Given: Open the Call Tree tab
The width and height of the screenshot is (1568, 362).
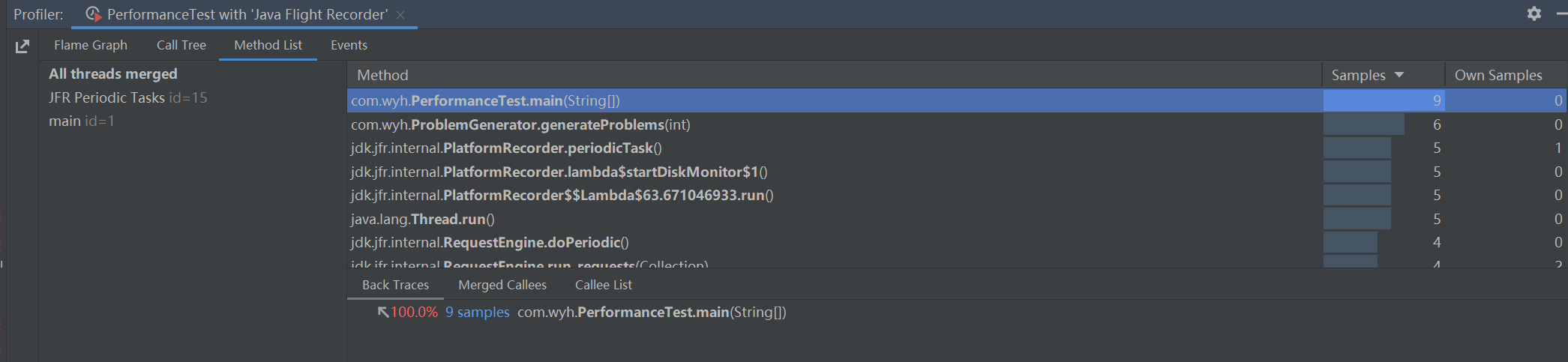Looking at the screenshot, I should click(181, 45).
